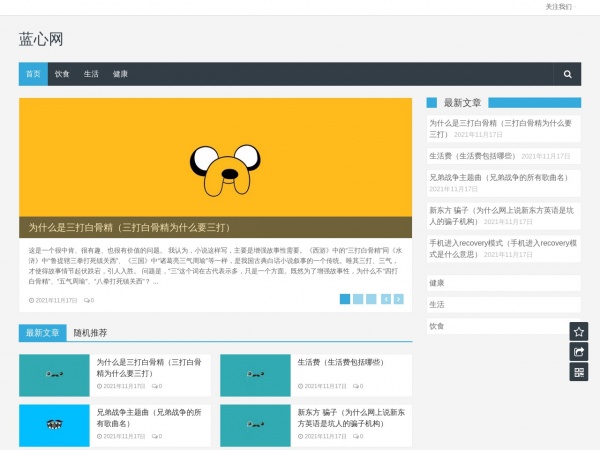This screenshot has height=450, width=600.
Task: Click the share floating icon
Action: pyautogui.click(x=578, y=352)
